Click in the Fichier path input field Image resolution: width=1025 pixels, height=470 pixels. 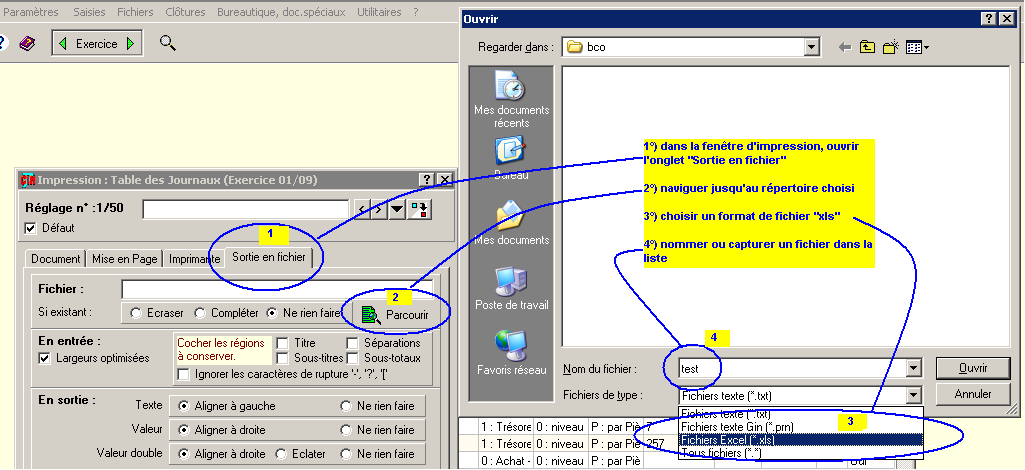tap(277, 289)
